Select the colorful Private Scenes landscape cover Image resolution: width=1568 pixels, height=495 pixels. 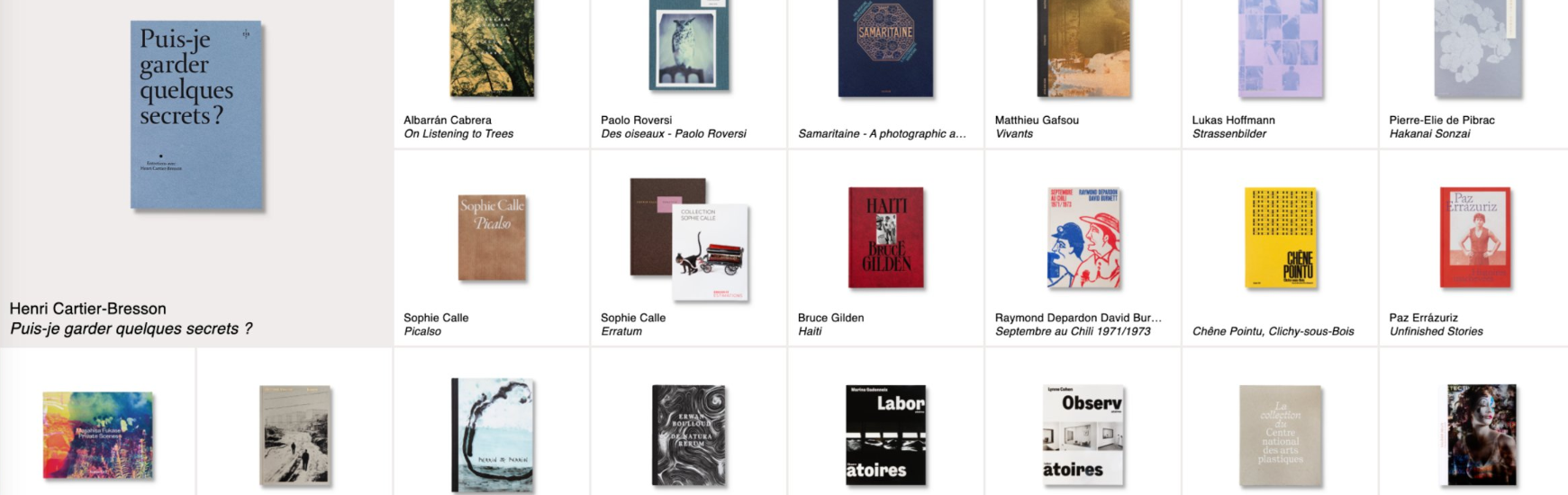[98, 435]
